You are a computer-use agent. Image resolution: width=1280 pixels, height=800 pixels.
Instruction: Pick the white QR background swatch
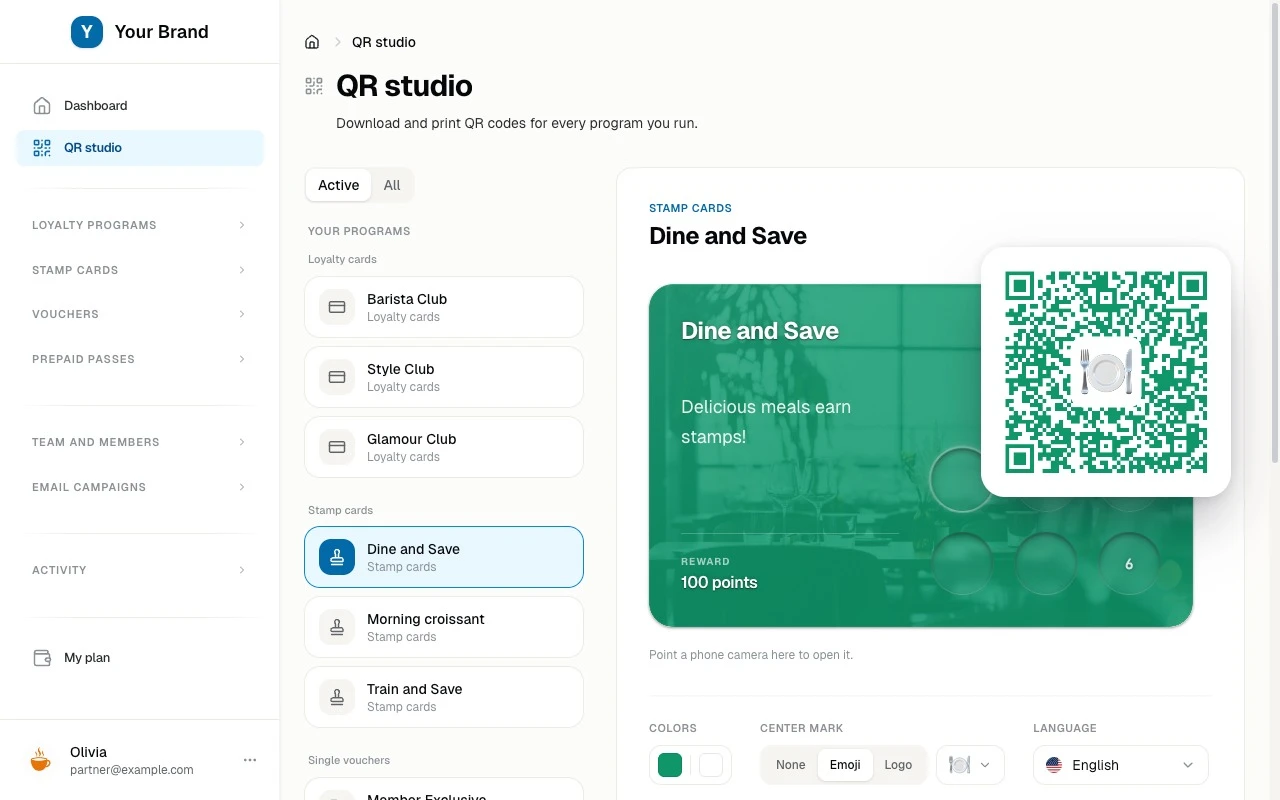[x=710, y=765]
